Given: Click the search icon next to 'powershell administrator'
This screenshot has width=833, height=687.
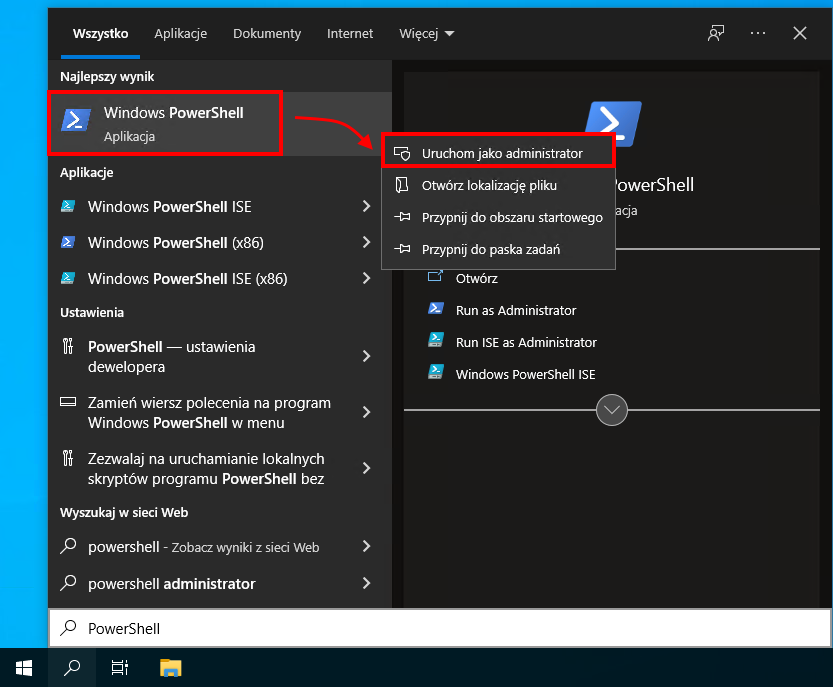Looking at the screenshot, I should click(x=69, y=583).
